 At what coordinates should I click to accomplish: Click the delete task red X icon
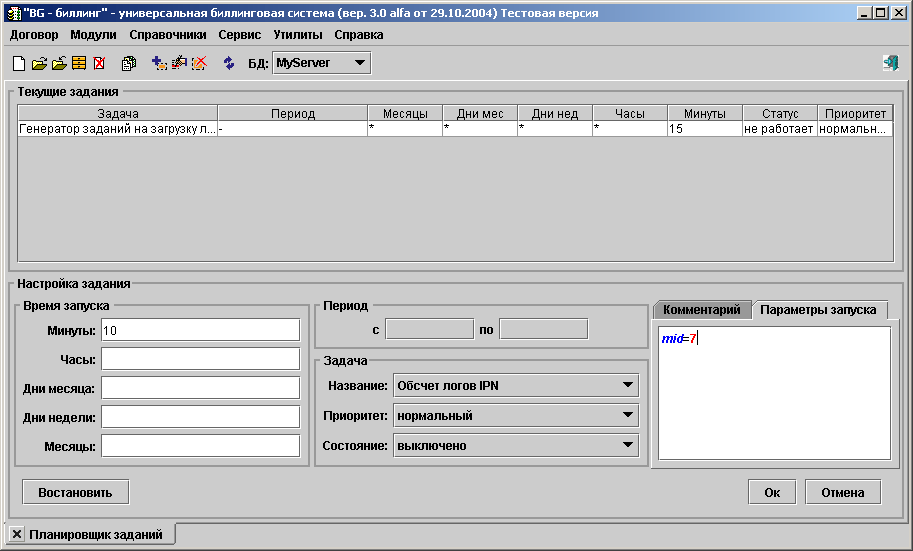coord(199,63)
